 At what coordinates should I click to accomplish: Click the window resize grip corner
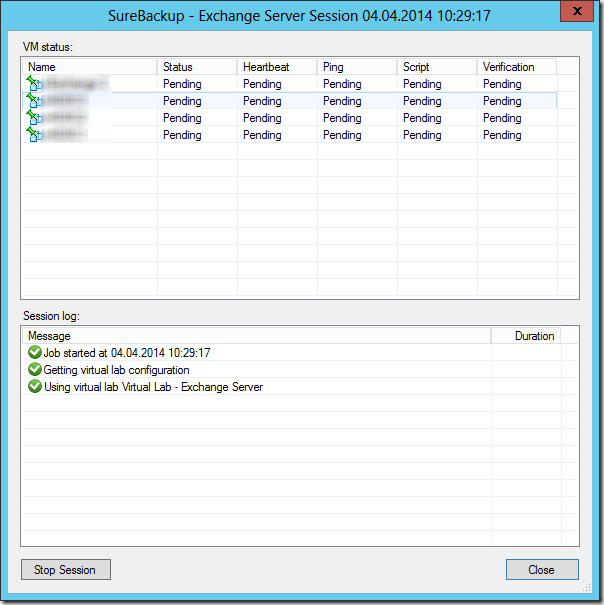(x=587, y=587)
